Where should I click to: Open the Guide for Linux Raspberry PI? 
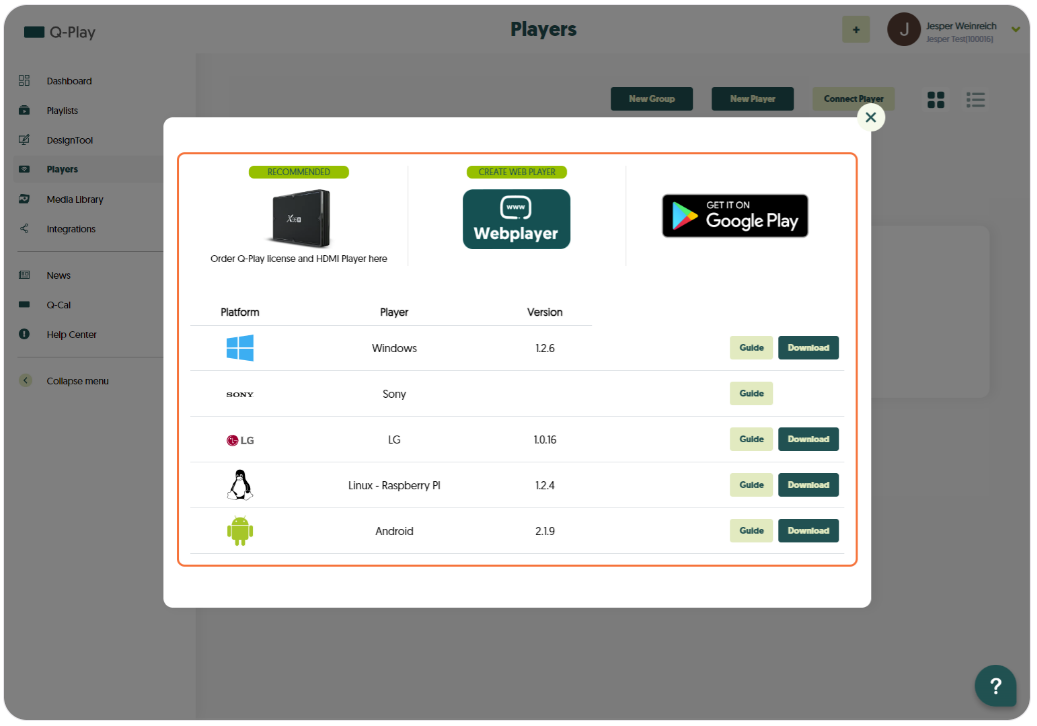pyautogui.click(x=751, y=485)
